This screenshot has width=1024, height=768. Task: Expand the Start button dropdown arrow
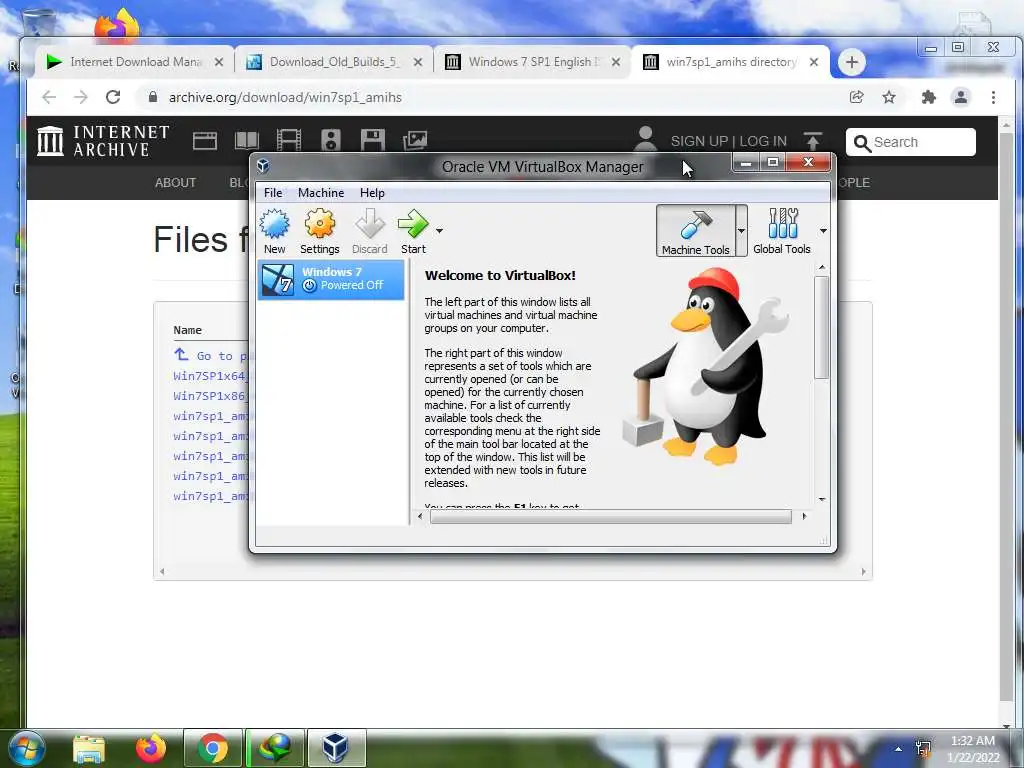(440, 231)
